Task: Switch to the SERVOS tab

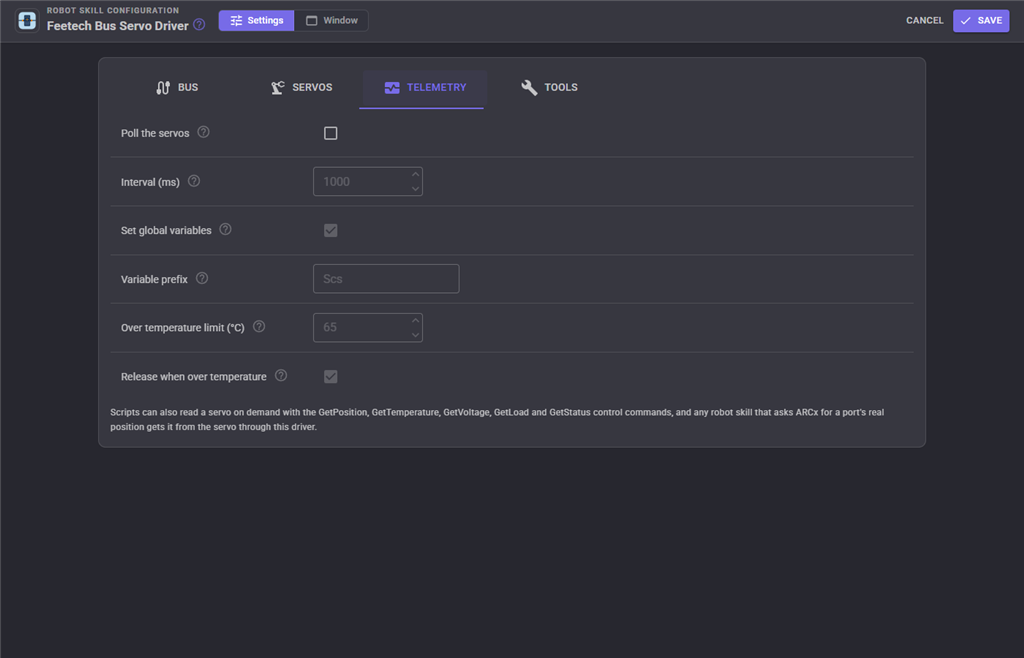Action: click(x=302, y=87)
